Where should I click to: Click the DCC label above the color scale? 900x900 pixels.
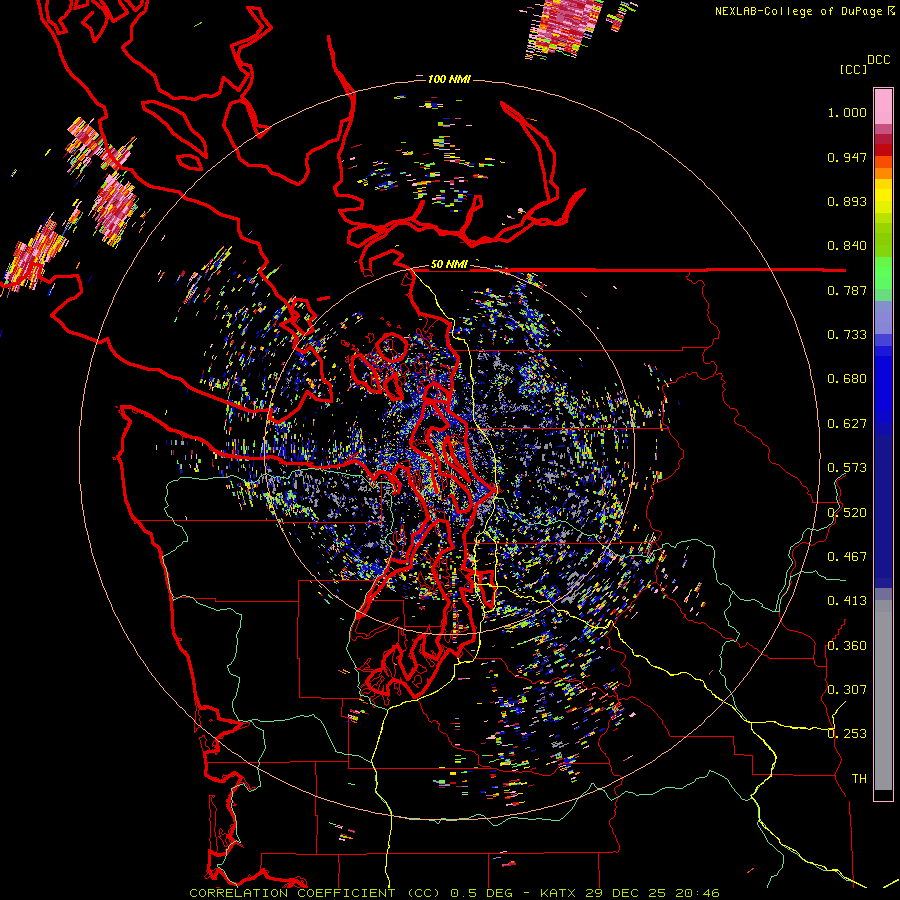pyautogui.click(x=878, y=60)
